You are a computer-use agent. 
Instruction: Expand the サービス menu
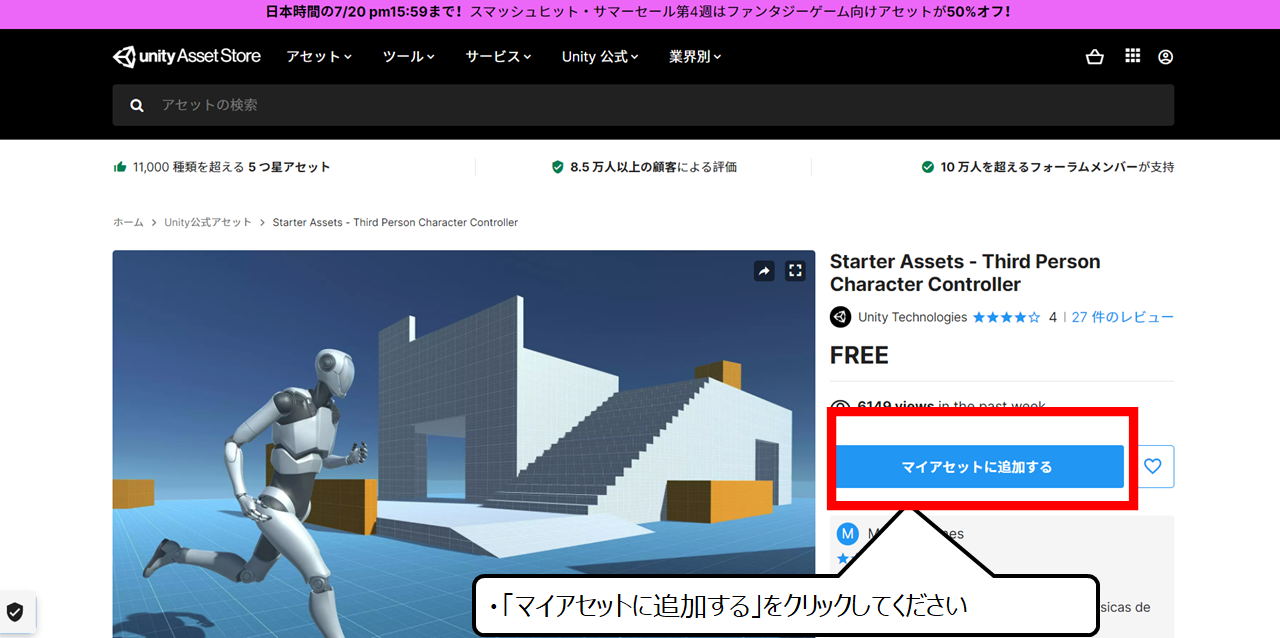(x=498, y=57)
